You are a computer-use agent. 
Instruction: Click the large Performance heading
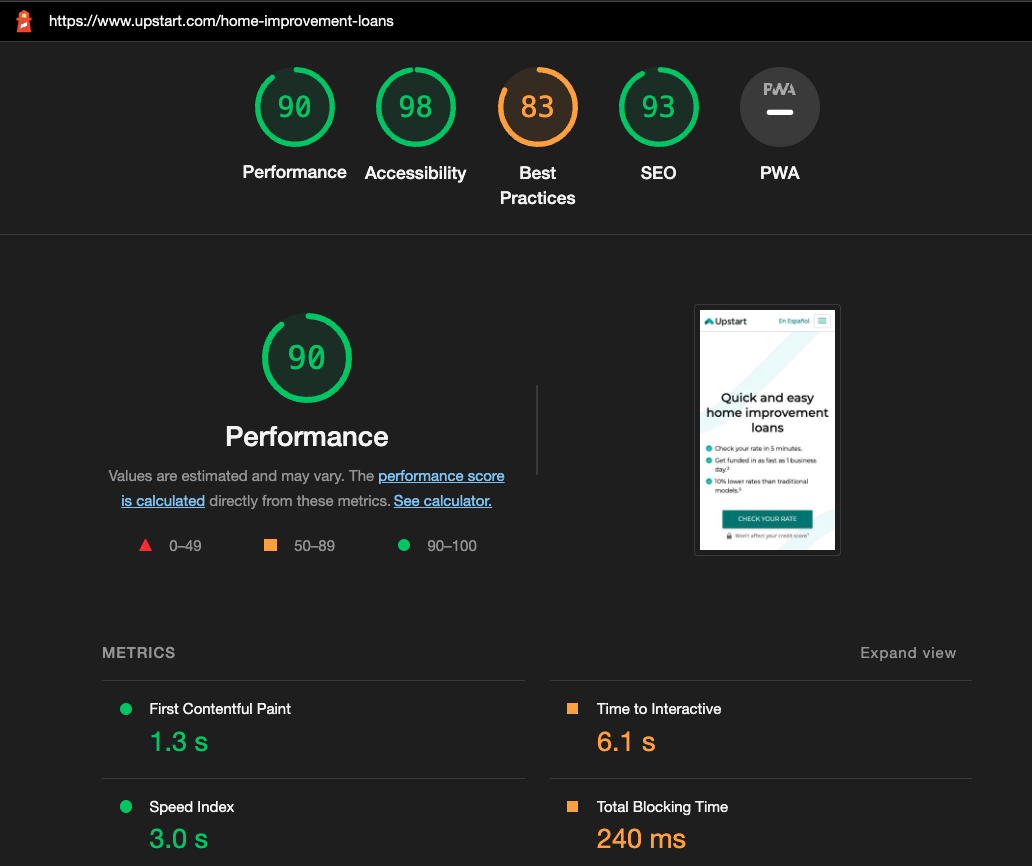coord(307,436)
